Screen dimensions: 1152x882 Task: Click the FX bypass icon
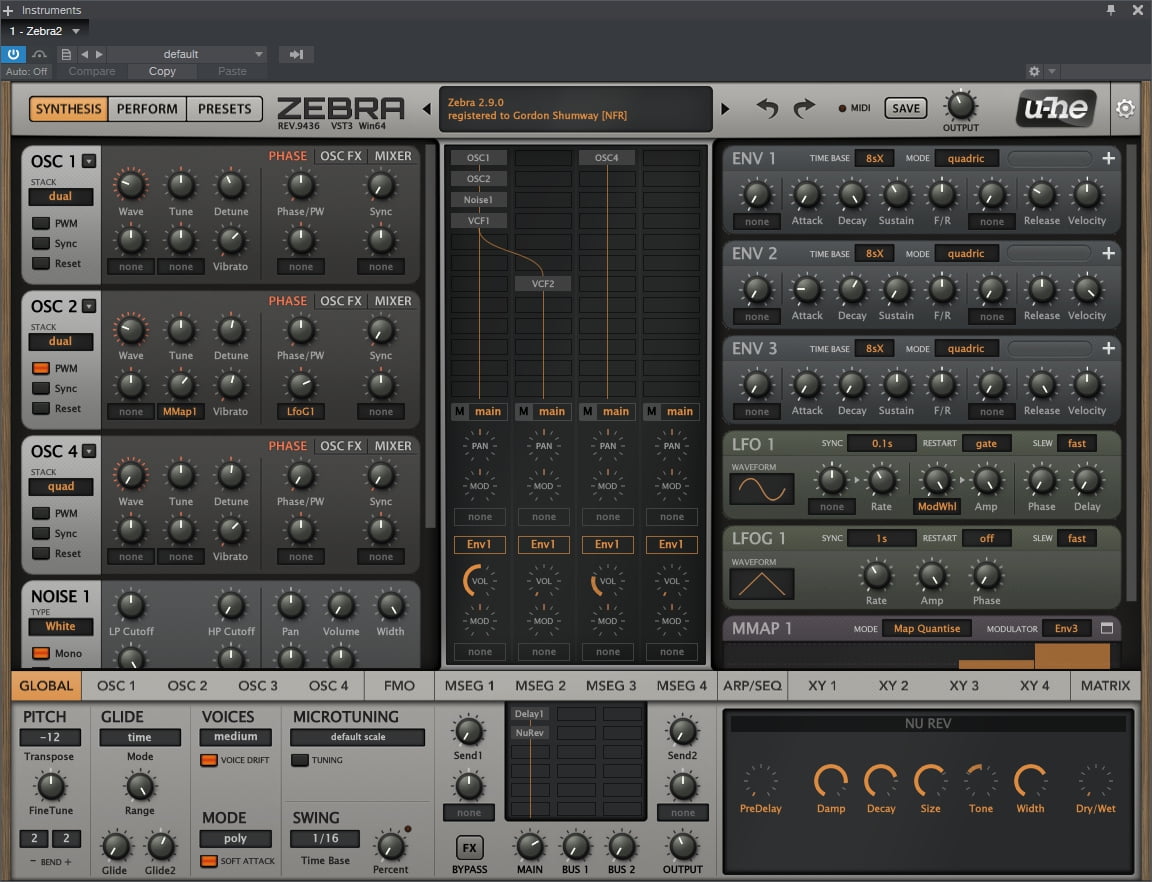(469, 847)
